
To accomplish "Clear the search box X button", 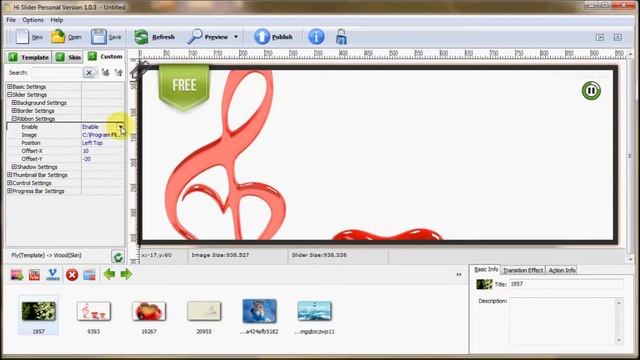I will [x=89, y=73].
